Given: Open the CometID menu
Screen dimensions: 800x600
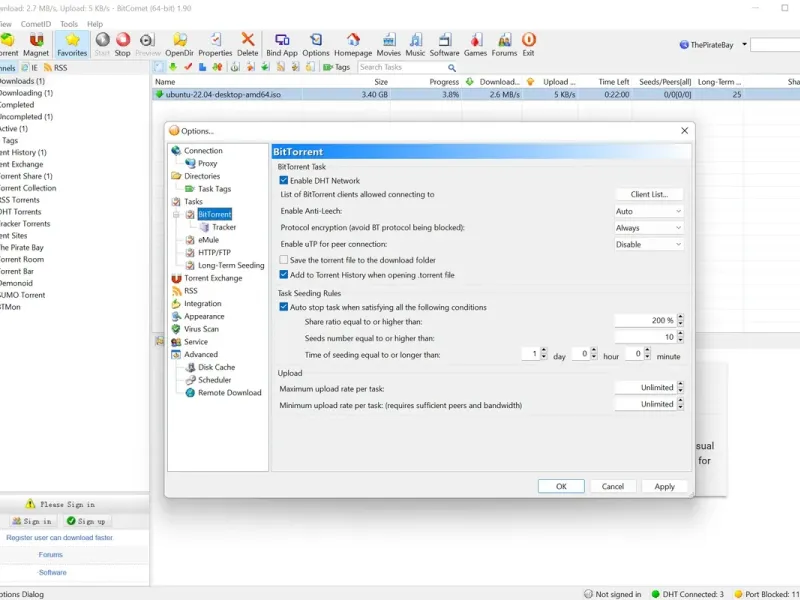Looking at the screenshot, I should (x=36, y=24).
